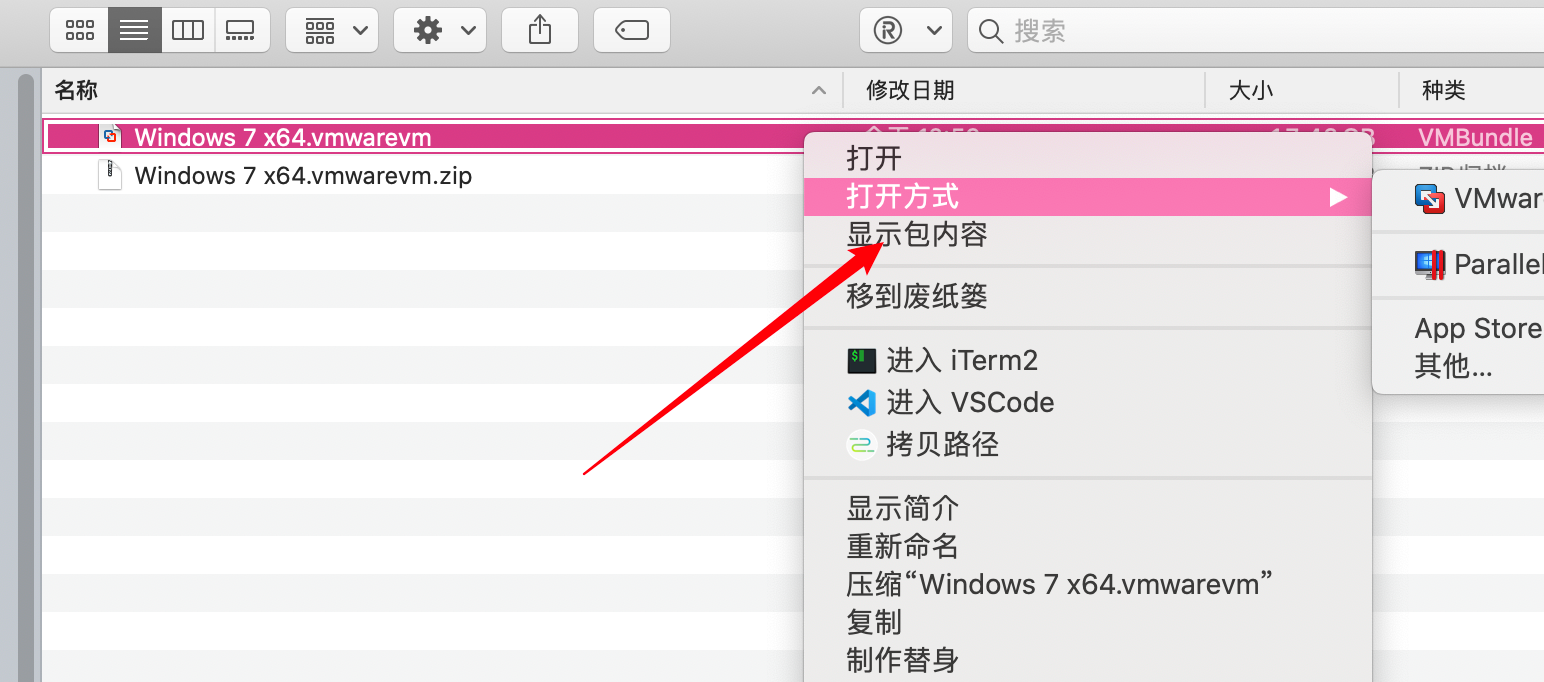This screenshot has height=682, width=1544.
Task: Choose 打开 from the context menu
Action: [x=1088, y=158]
